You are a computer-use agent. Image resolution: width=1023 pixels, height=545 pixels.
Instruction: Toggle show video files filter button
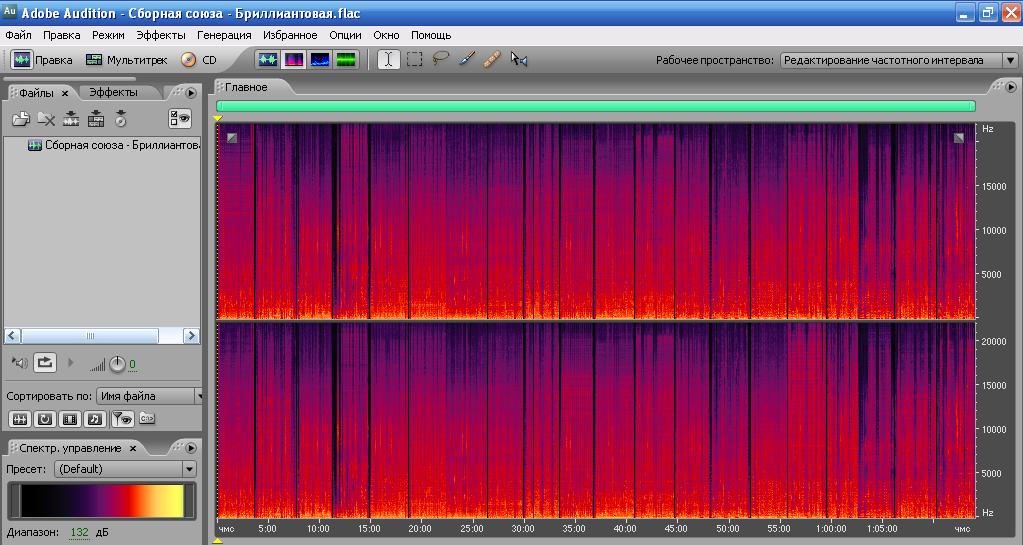click(70, 419)
